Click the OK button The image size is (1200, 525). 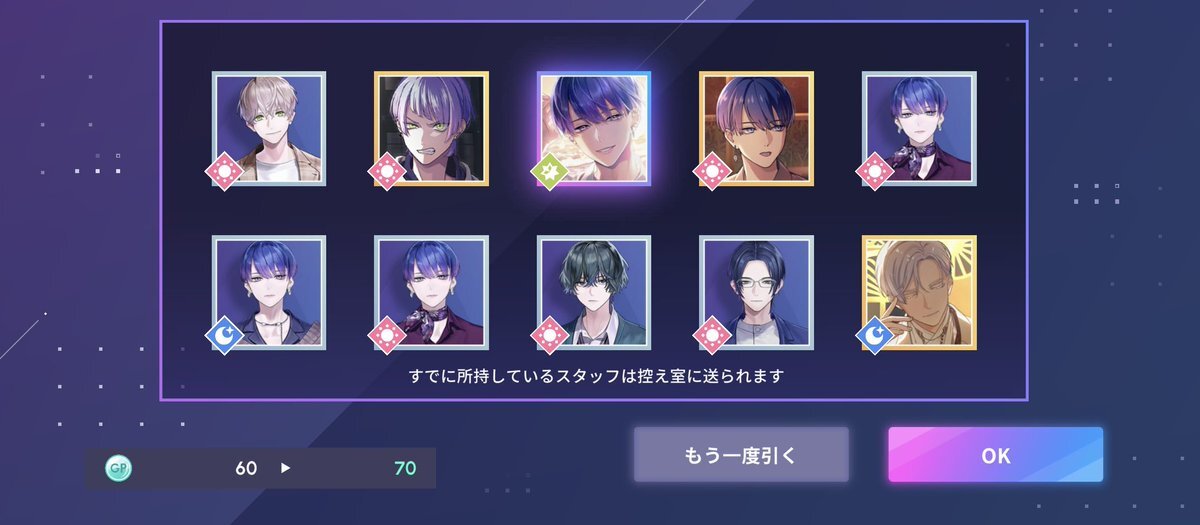point(995,455)
